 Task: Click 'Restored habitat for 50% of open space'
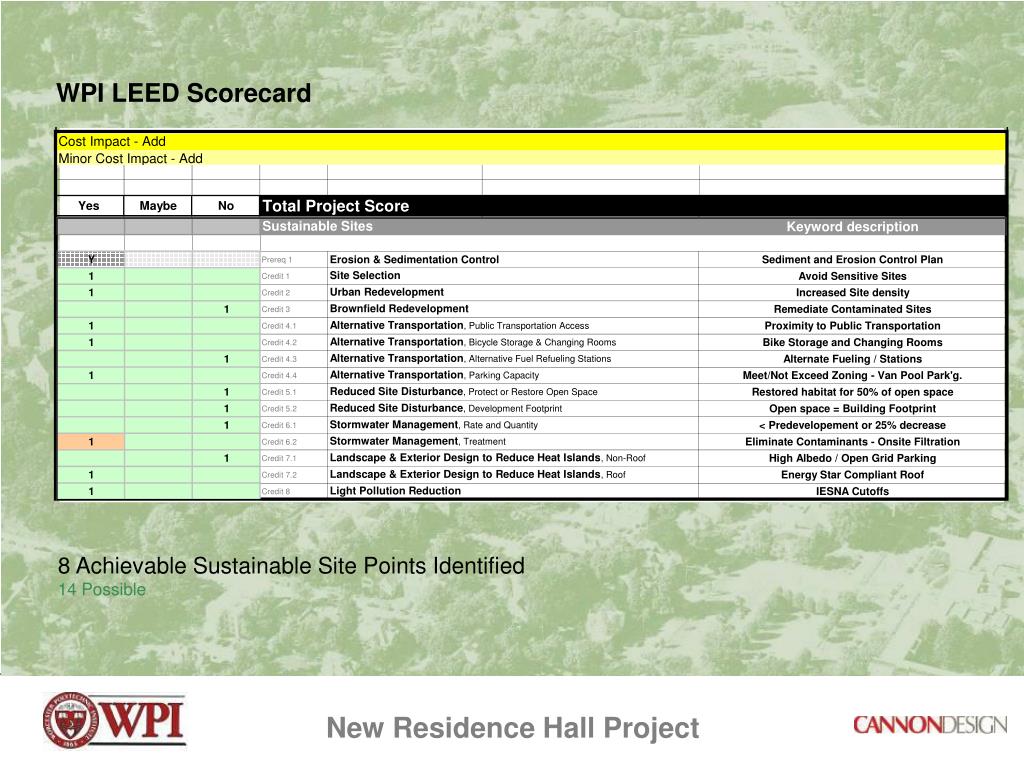tap(852, 392)
